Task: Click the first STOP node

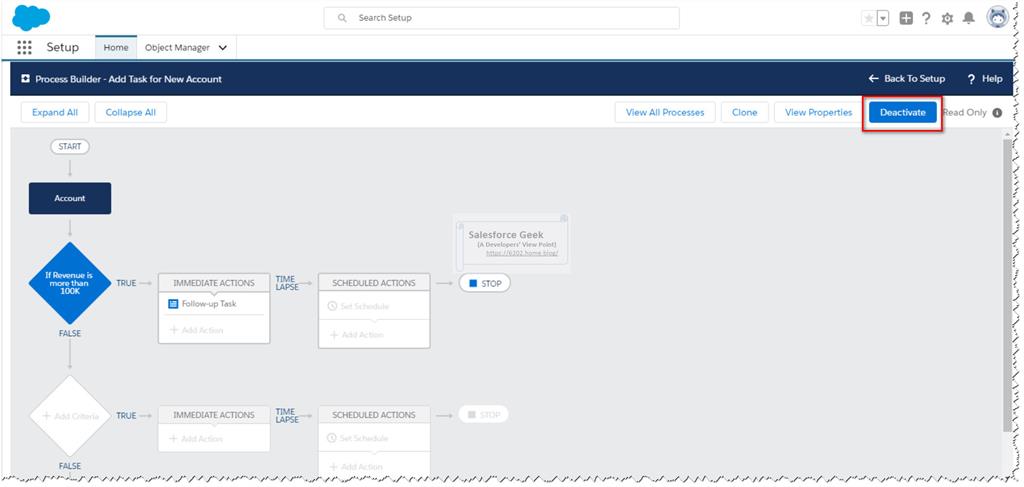Action: (485, 283)
